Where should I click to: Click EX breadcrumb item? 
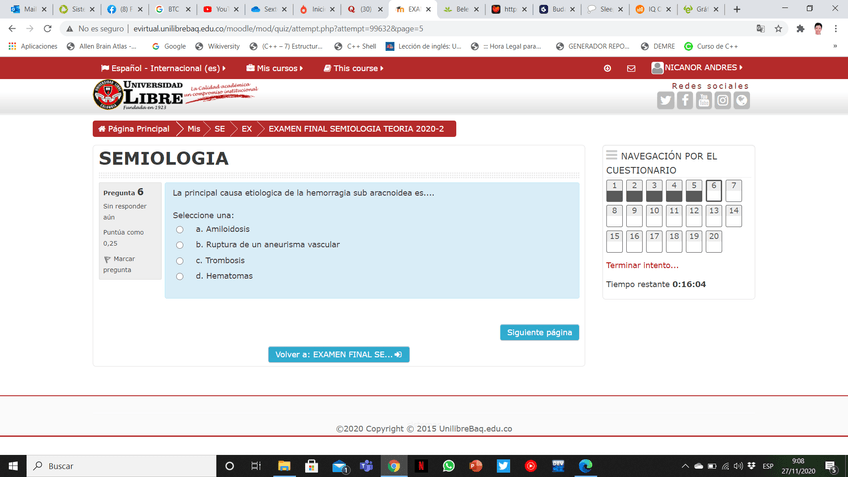[x=247, y=129]
